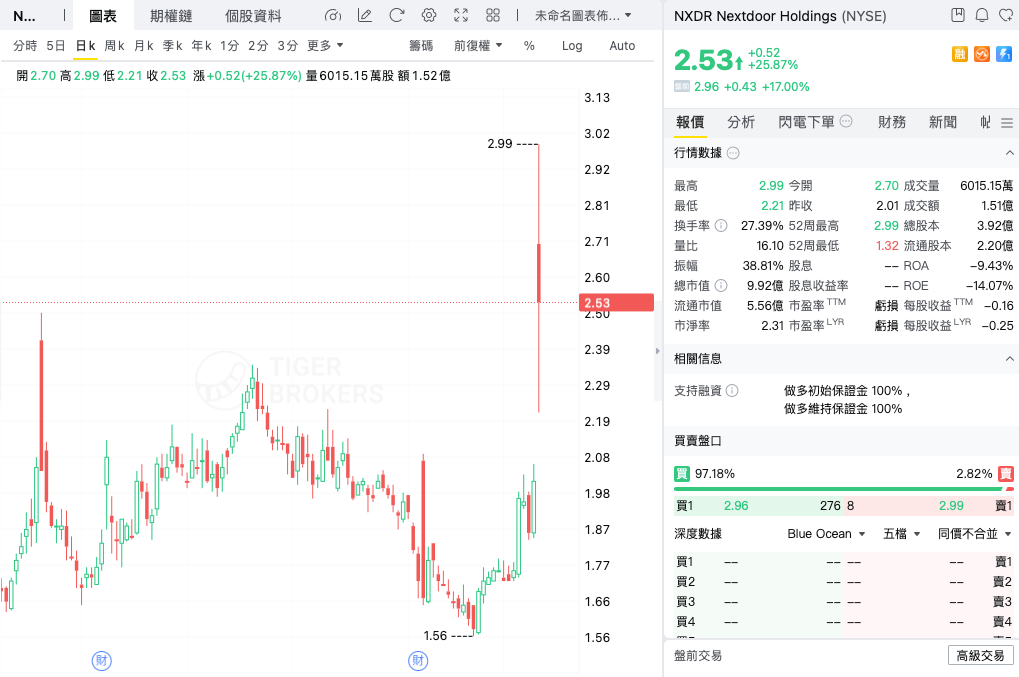The width and height of the screenshot is (1019, 677).
Task: Open the chart drawing pencil tool
Action: (x=365, y=16)
